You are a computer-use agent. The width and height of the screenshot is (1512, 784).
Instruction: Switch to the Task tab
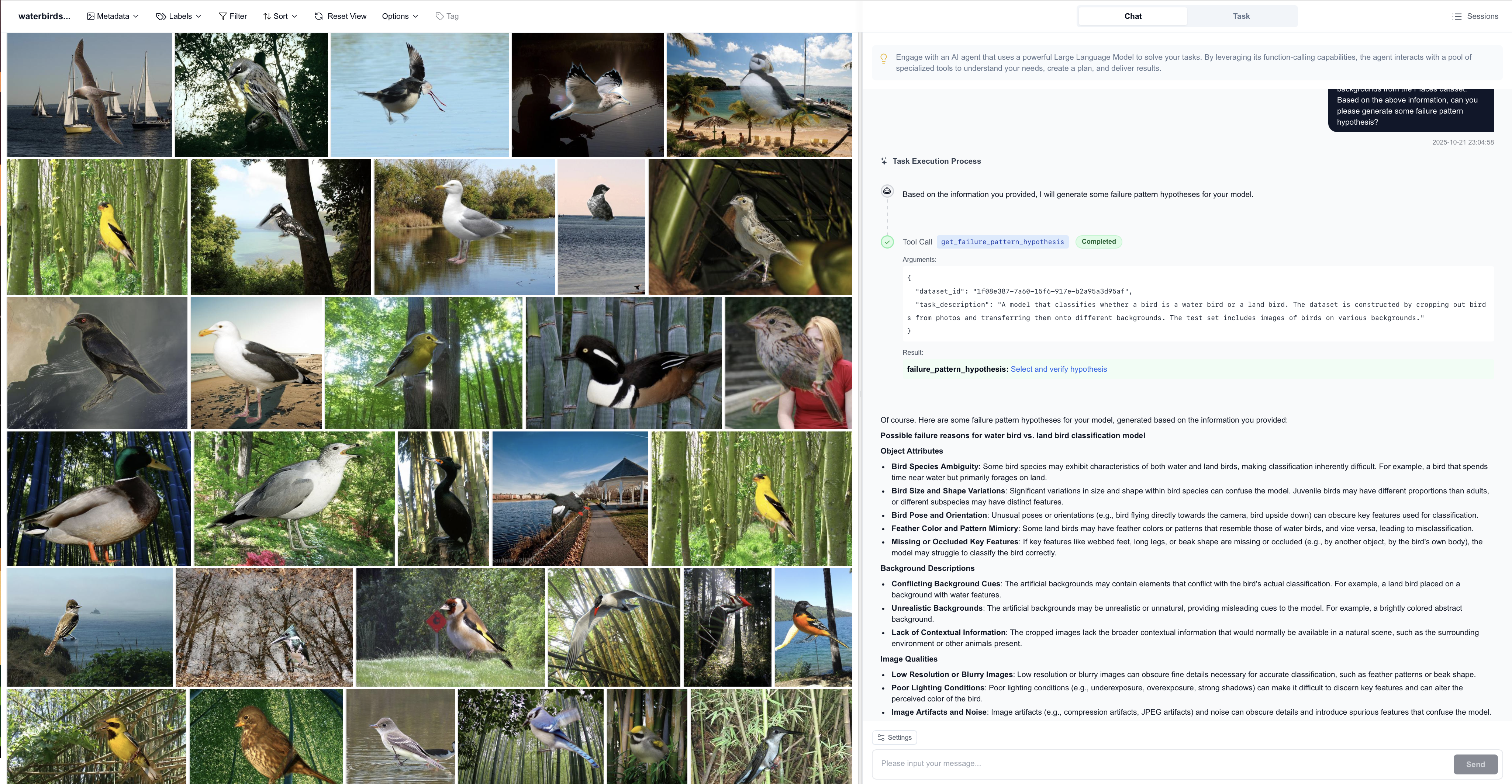[1241, 17]
